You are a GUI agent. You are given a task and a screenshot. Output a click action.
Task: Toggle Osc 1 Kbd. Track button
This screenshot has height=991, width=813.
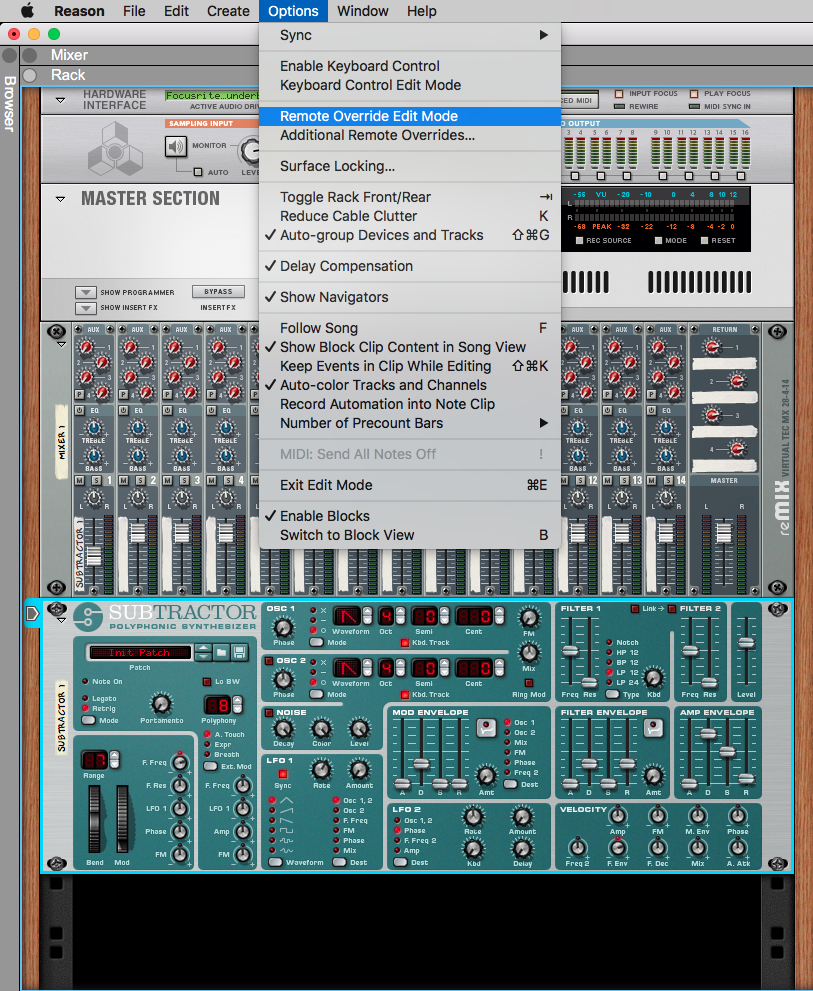[405, 643]
